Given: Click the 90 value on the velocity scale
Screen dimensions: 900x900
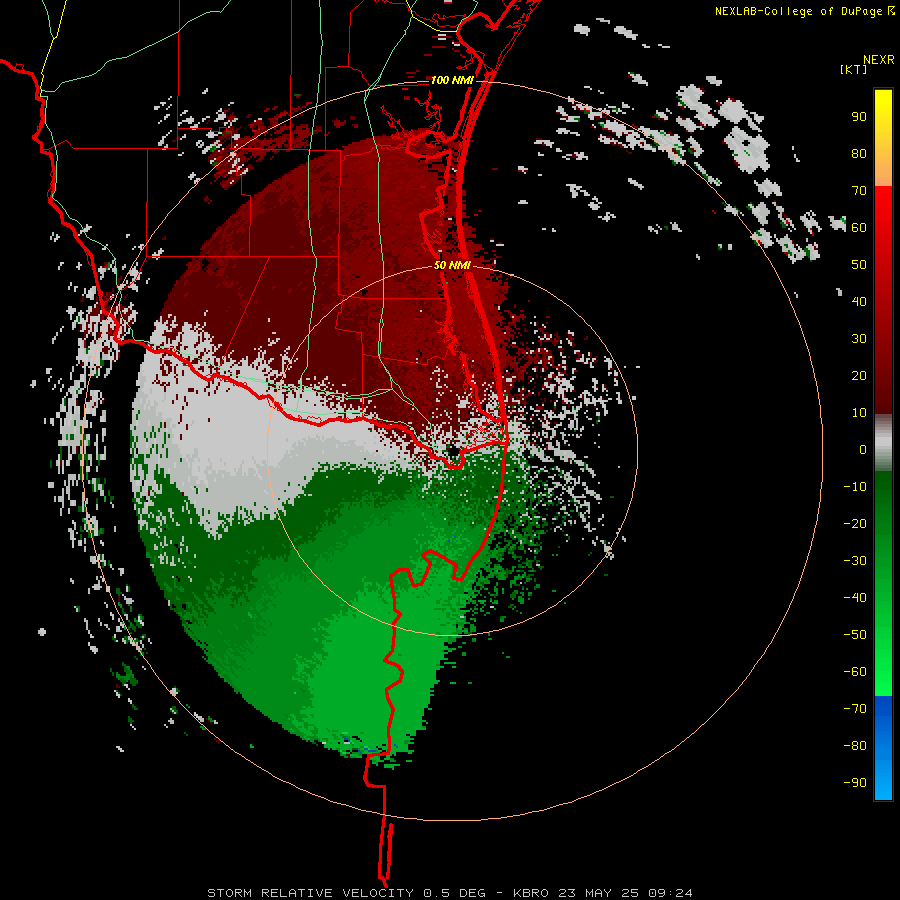Looking at the screenshot, I should click(859, 117).
